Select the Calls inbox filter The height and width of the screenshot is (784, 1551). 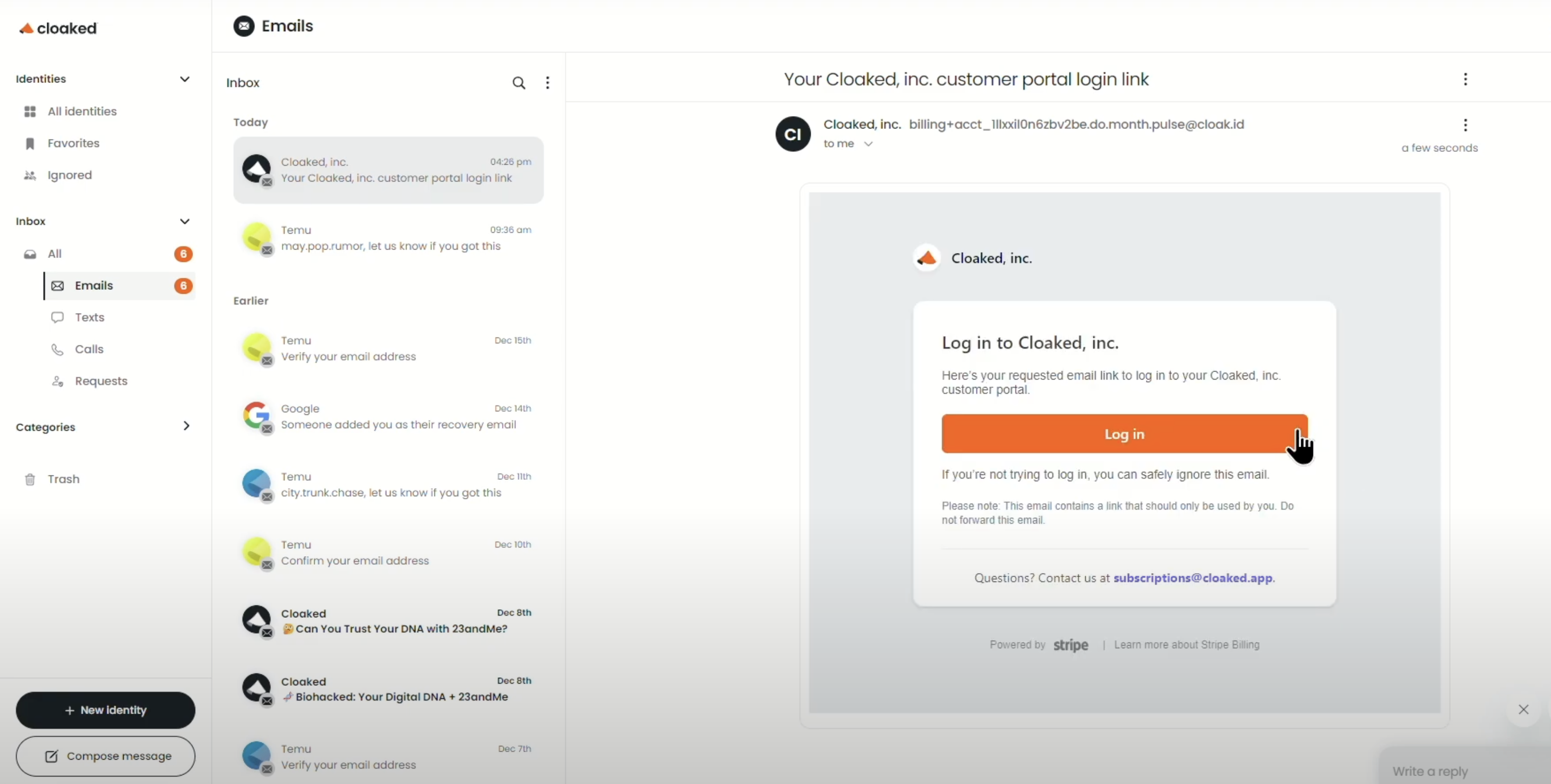point(120,349)
